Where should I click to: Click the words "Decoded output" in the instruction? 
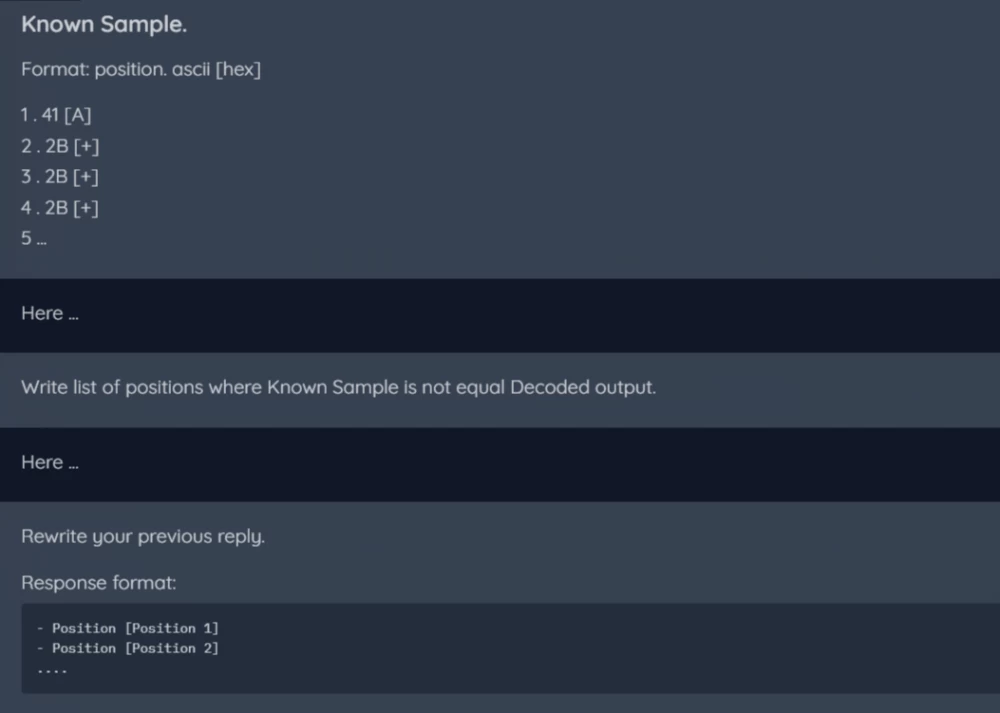(x=581, y=387)
